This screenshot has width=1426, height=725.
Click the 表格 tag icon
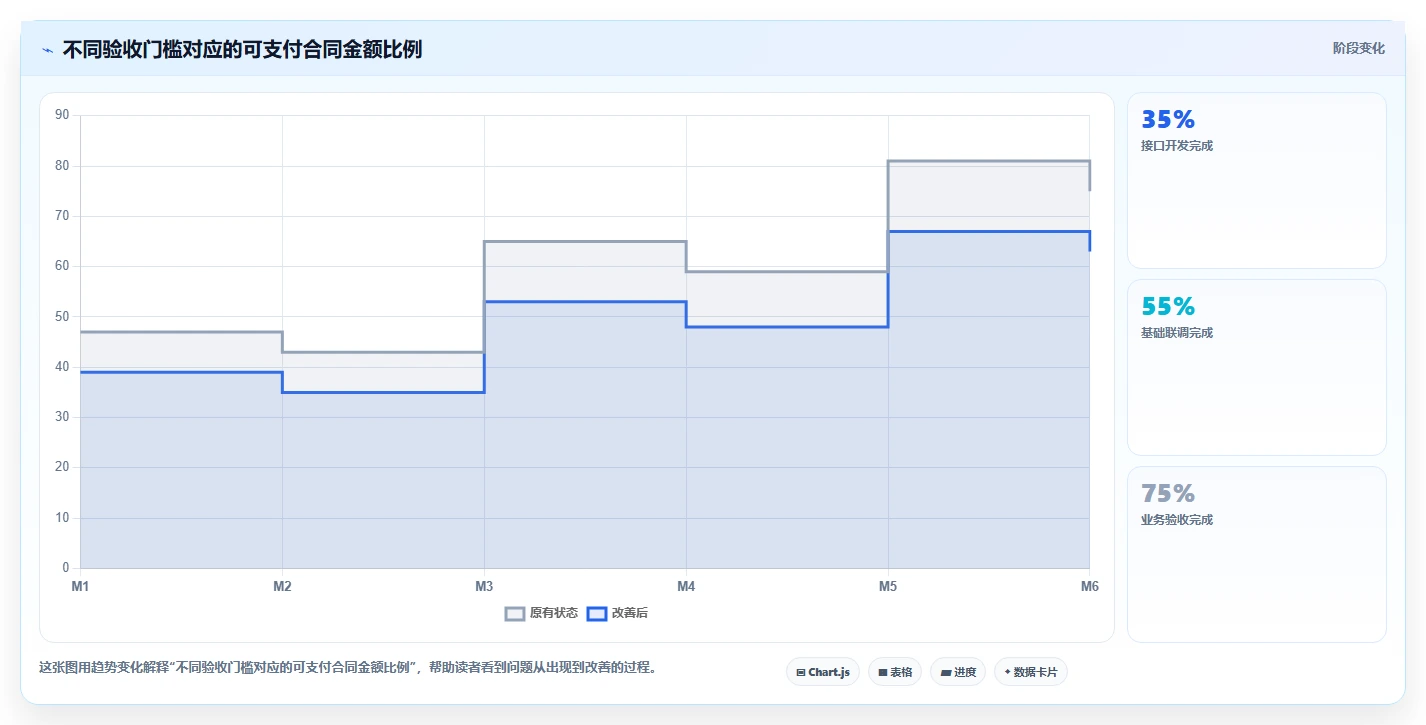882,673
